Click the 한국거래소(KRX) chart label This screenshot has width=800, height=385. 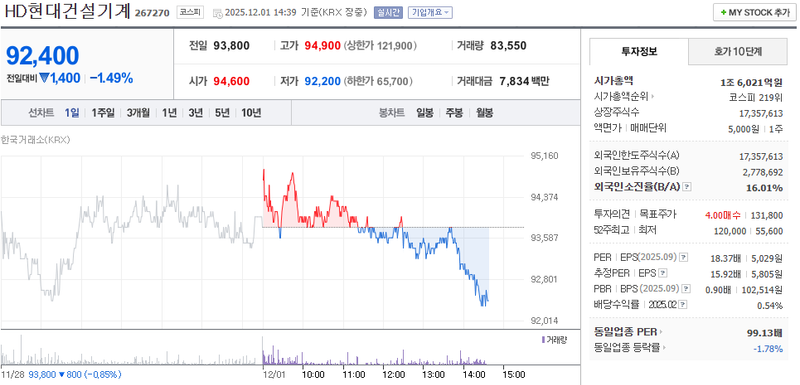pyautogui.click(x=35, y=140)
